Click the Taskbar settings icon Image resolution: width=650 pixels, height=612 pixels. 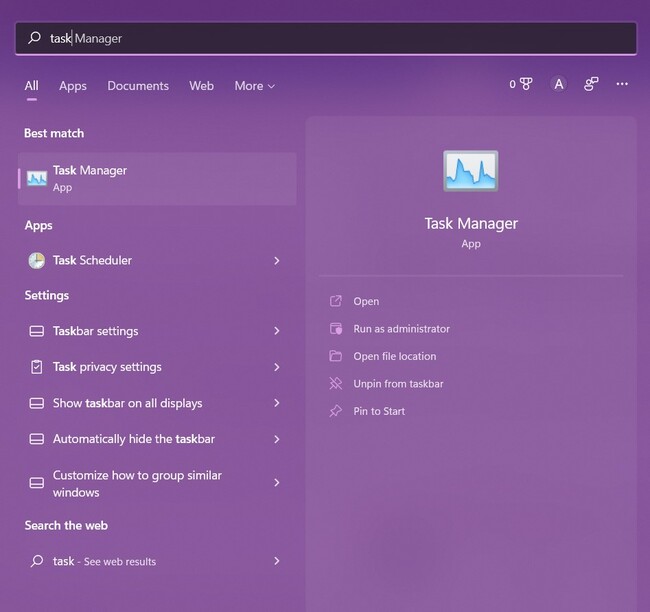point(36,331)
